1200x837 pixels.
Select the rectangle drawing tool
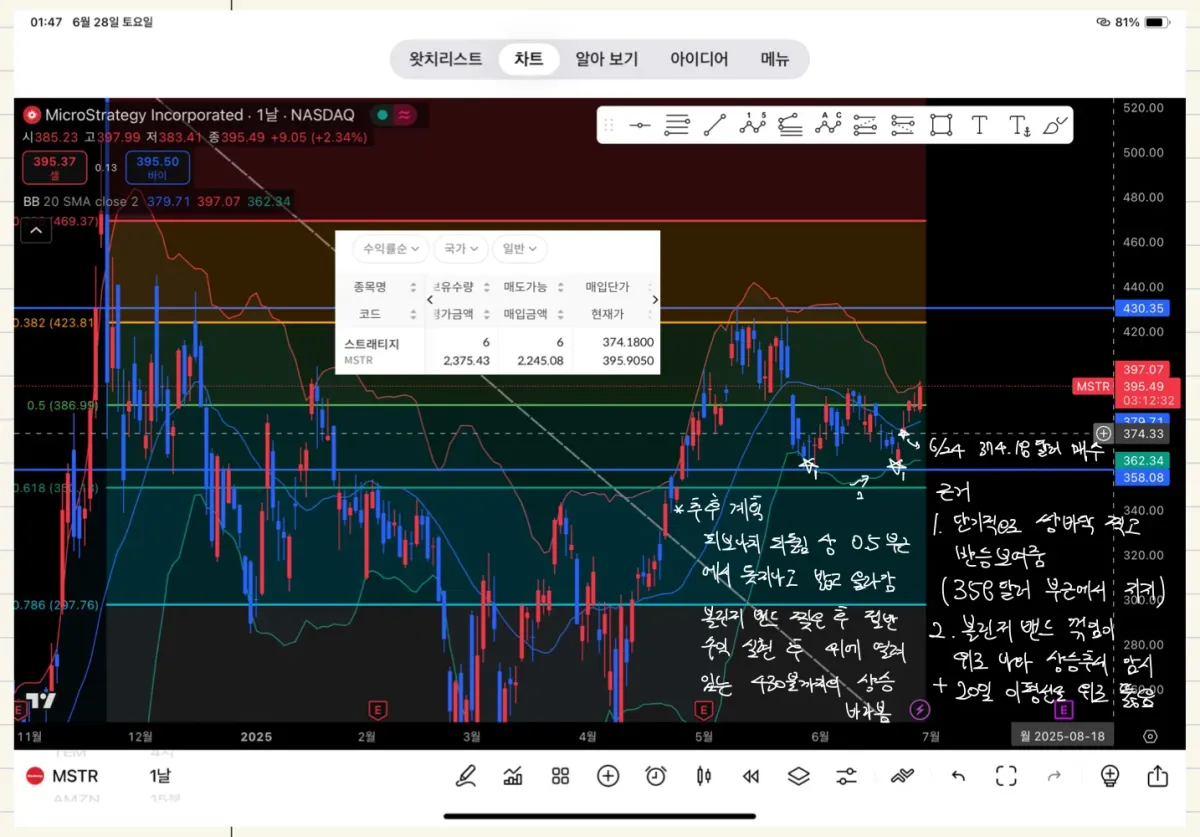(x=940, y=125)
